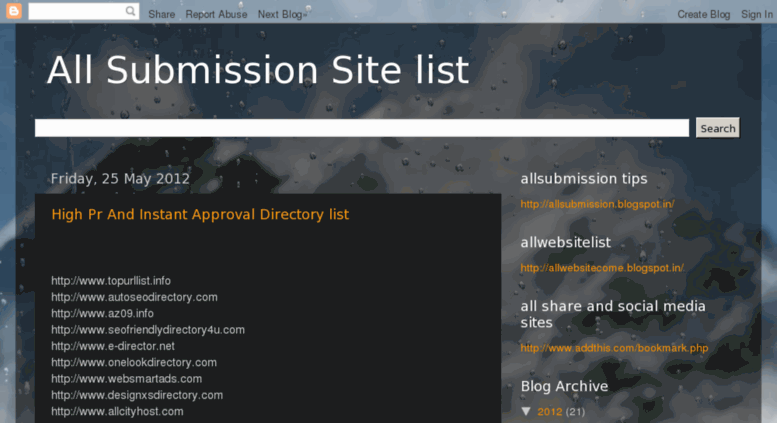Viewport: 777px width, 423px height.
Task: Click the magnifier icon in navbar search
Action: (130, 11)
